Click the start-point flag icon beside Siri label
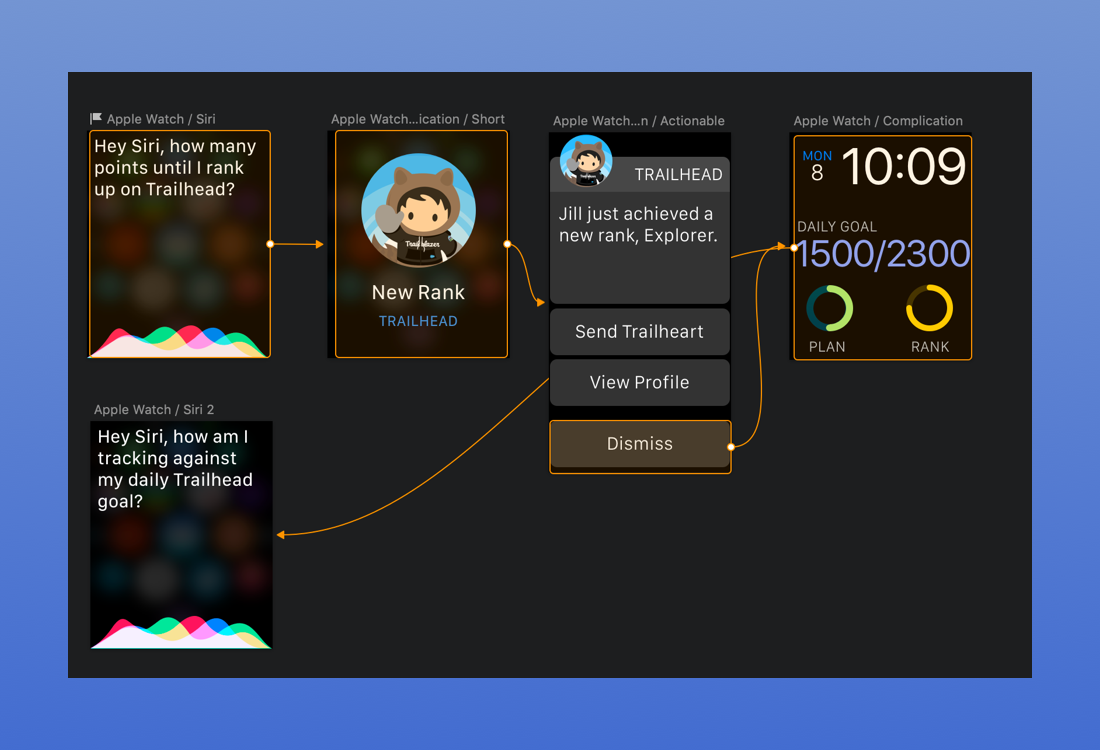The image size is (1100, 750). pyautogui.click(x=96, y=119)
